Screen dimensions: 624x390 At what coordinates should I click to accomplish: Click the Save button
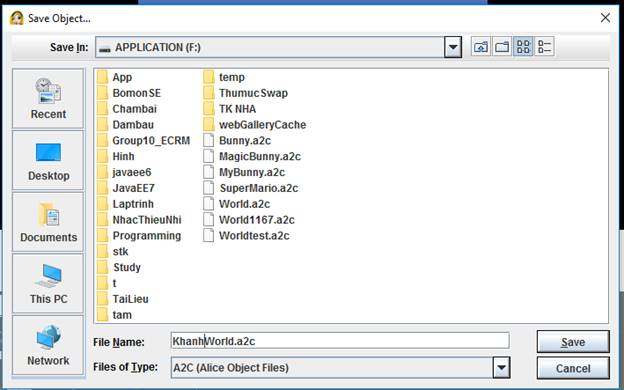[x=573, y=342]
